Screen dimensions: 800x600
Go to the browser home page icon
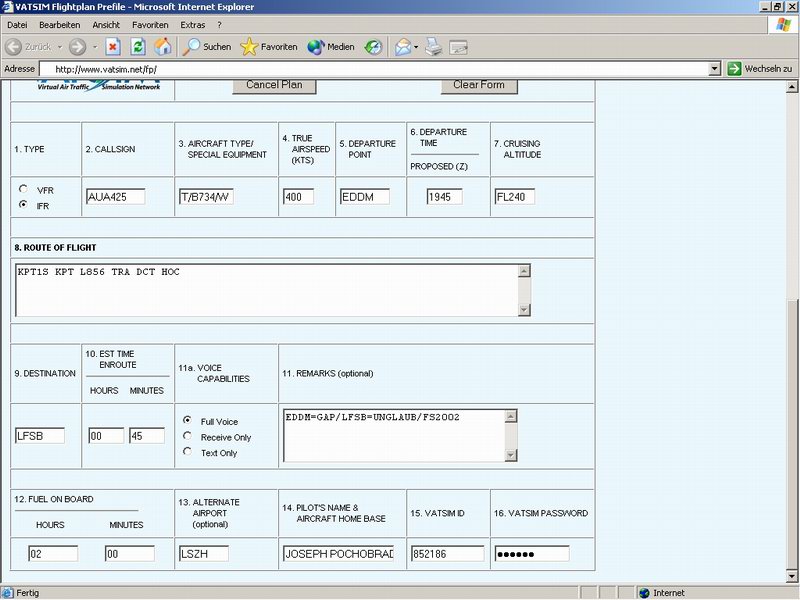click(x=163, y=46)
